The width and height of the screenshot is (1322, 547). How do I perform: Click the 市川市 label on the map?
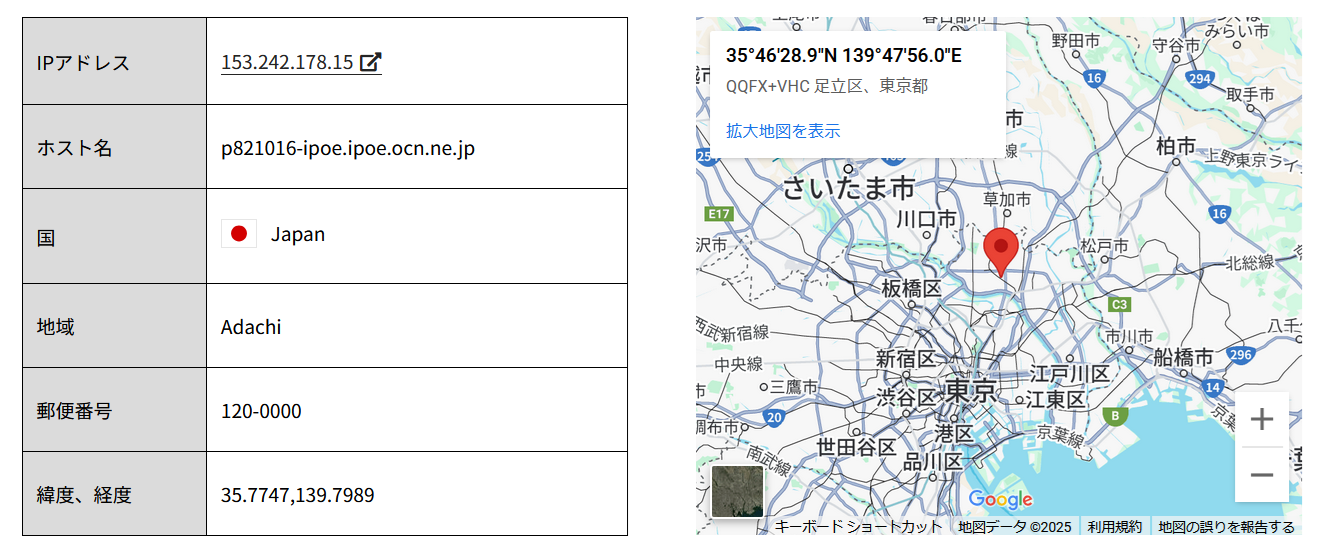(1130, 336)
